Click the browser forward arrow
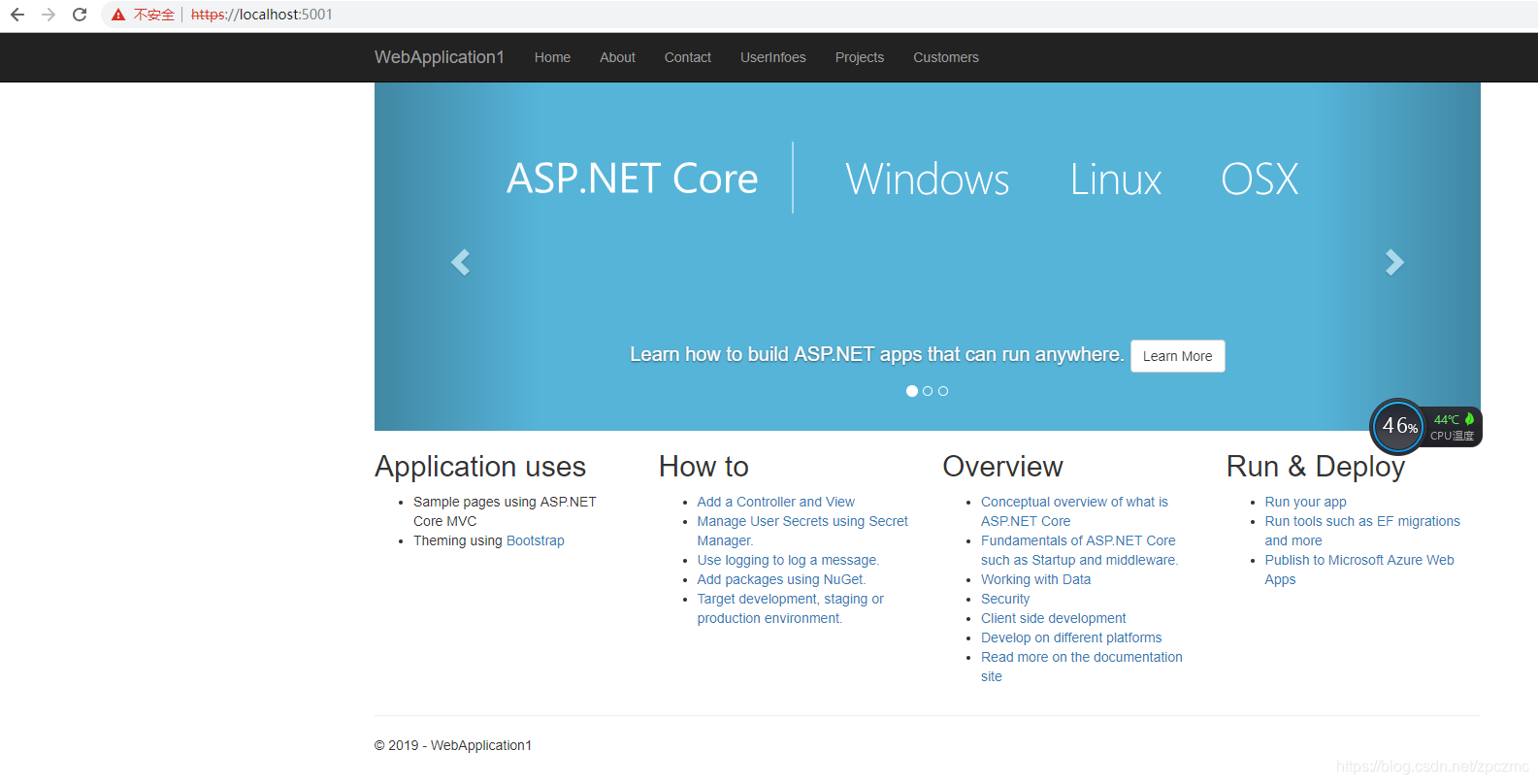Screen dimensions: 1538x784 point(49,15)
